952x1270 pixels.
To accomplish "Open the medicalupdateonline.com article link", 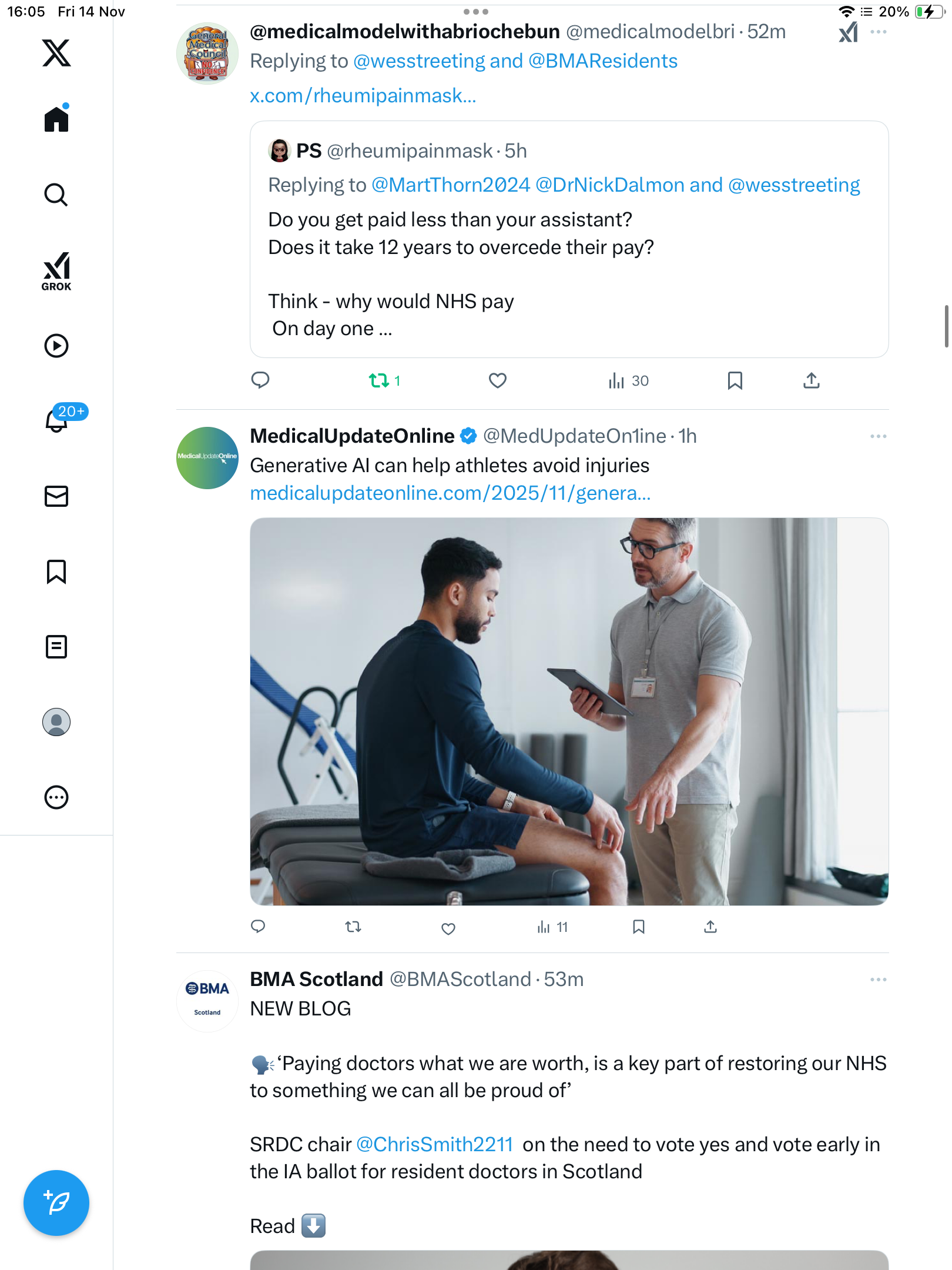I will 450,493.
